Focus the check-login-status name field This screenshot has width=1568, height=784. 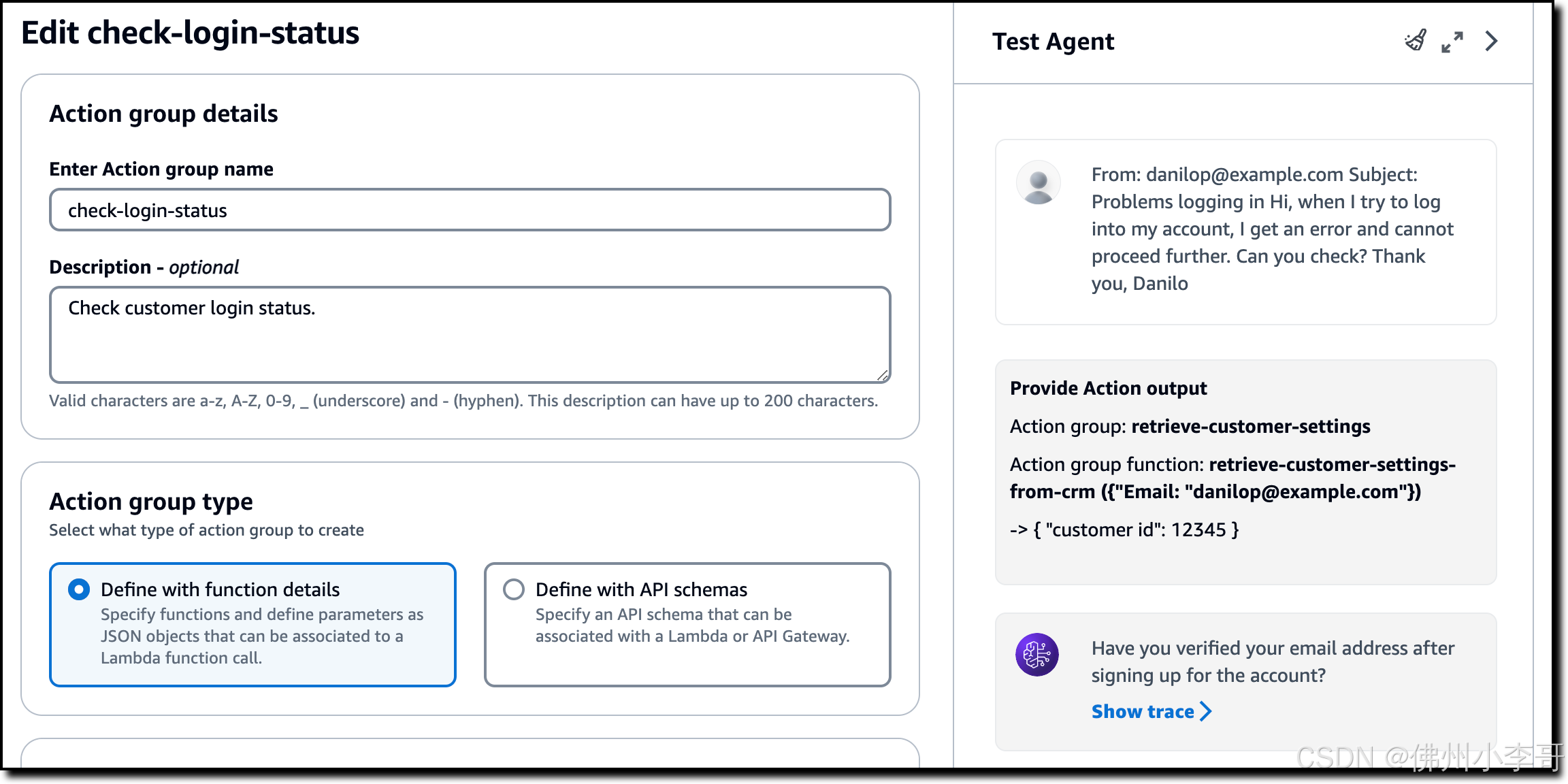470,210
